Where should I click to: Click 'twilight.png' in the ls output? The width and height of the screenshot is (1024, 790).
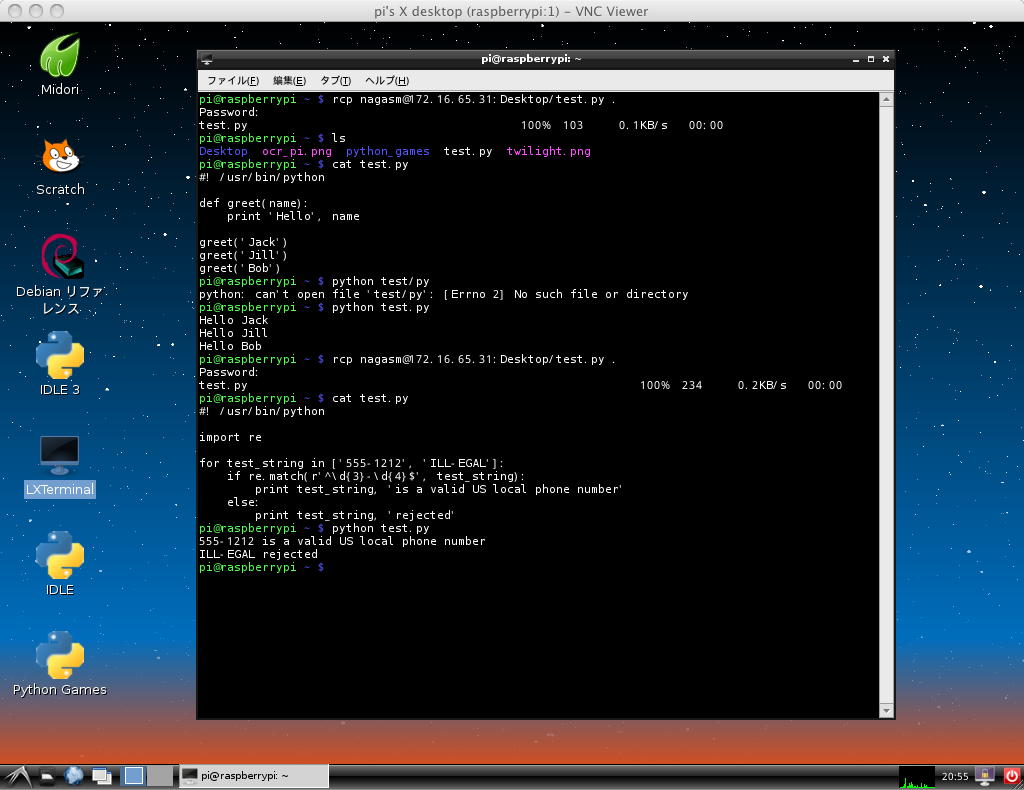(549, 151)
